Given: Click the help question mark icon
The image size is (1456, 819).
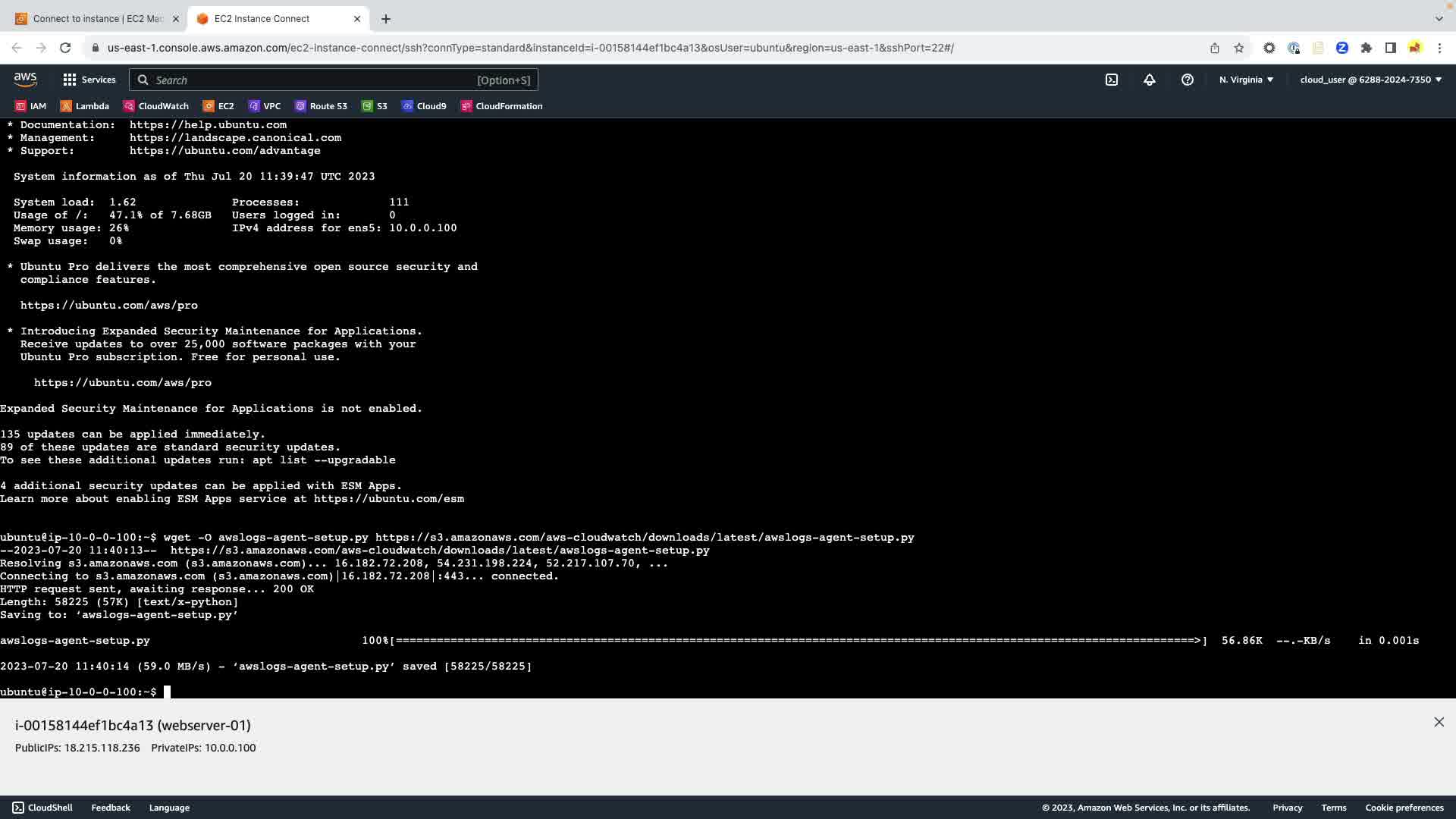Looking at the screenshot, I should click(x=1188, y=80).
